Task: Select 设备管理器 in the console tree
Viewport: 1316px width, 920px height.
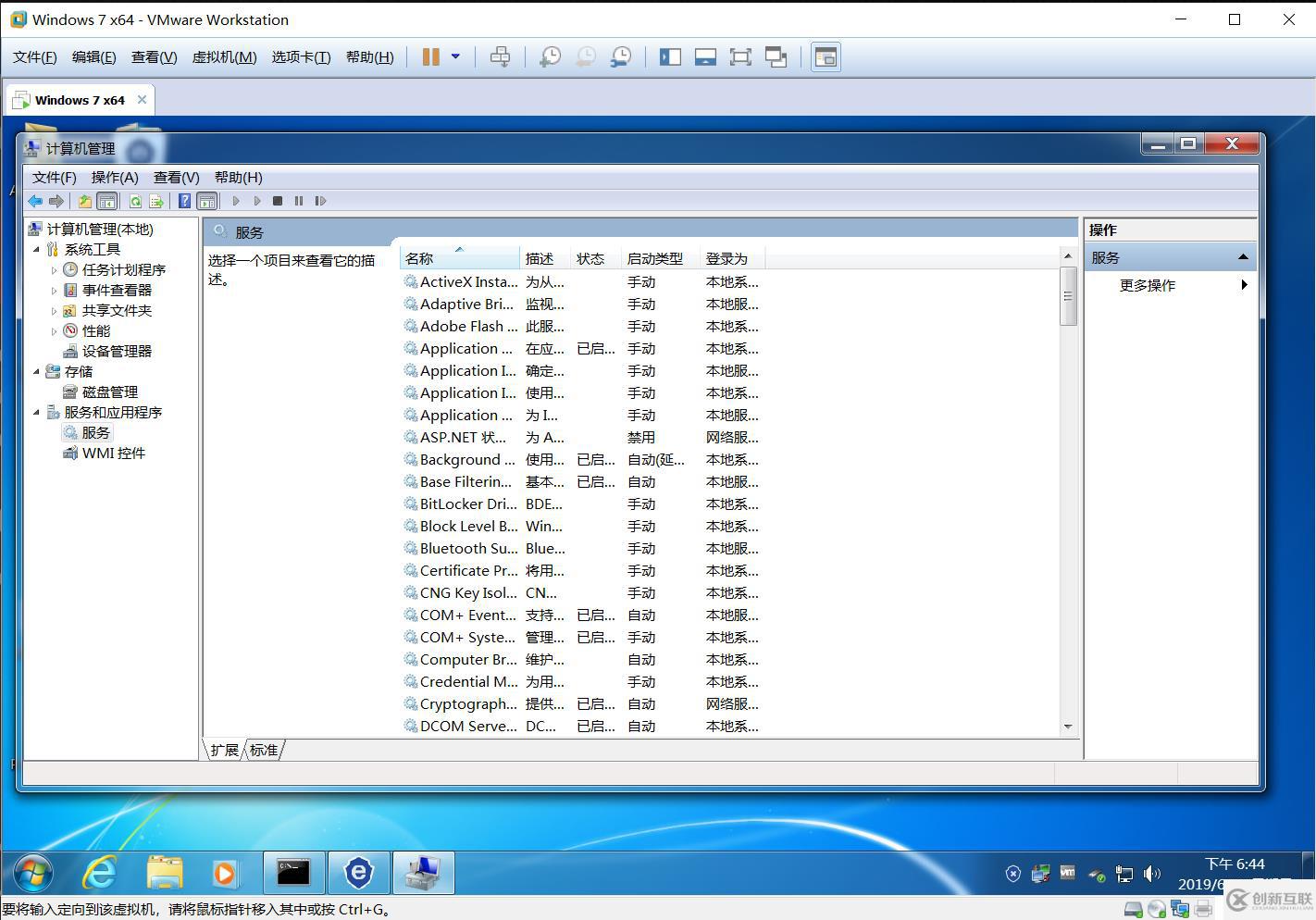Action: (106, 352)
